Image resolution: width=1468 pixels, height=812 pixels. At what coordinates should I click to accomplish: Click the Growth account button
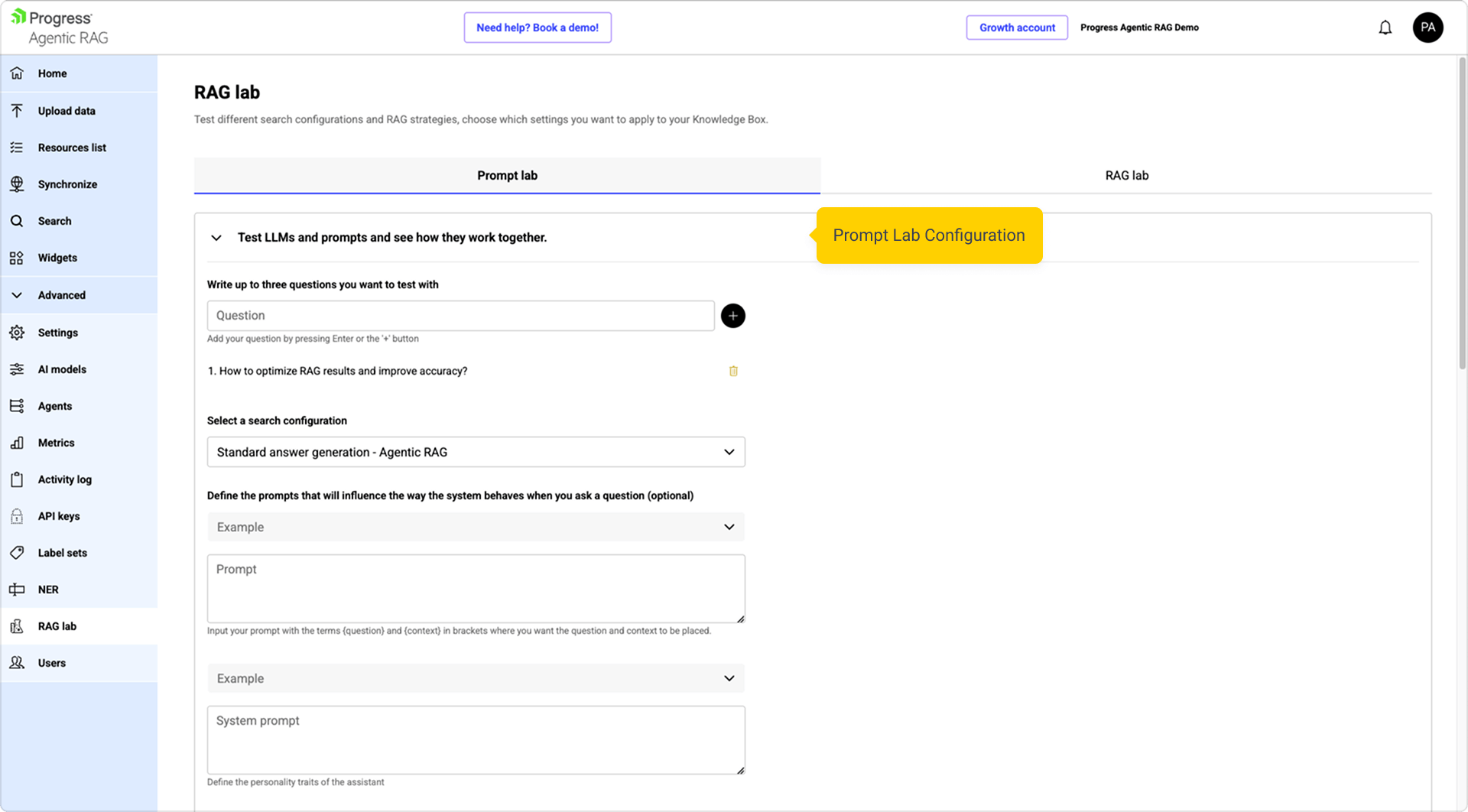[1016, 28]
